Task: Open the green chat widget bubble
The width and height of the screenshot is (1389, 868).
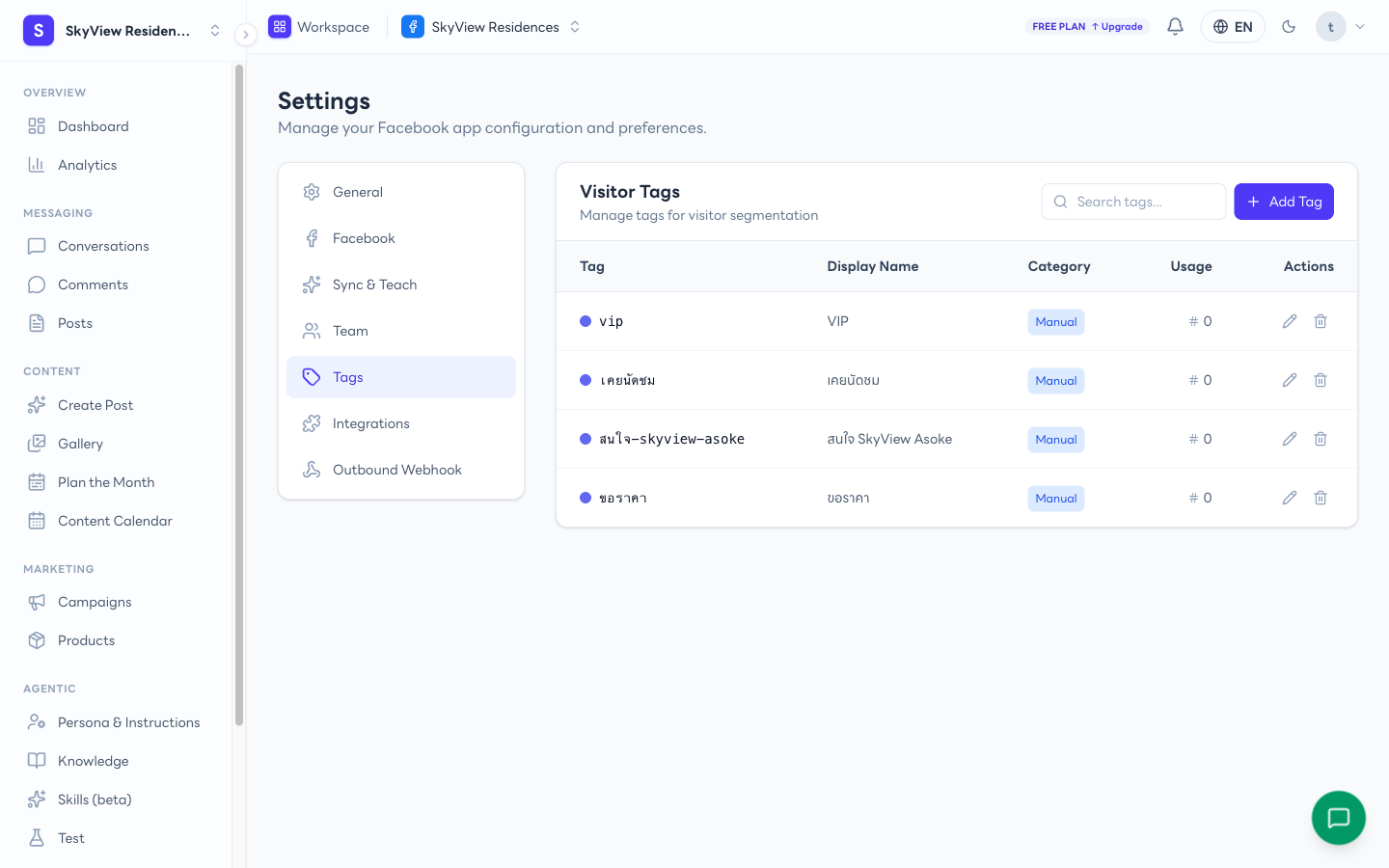Action: click(1339, 818)
